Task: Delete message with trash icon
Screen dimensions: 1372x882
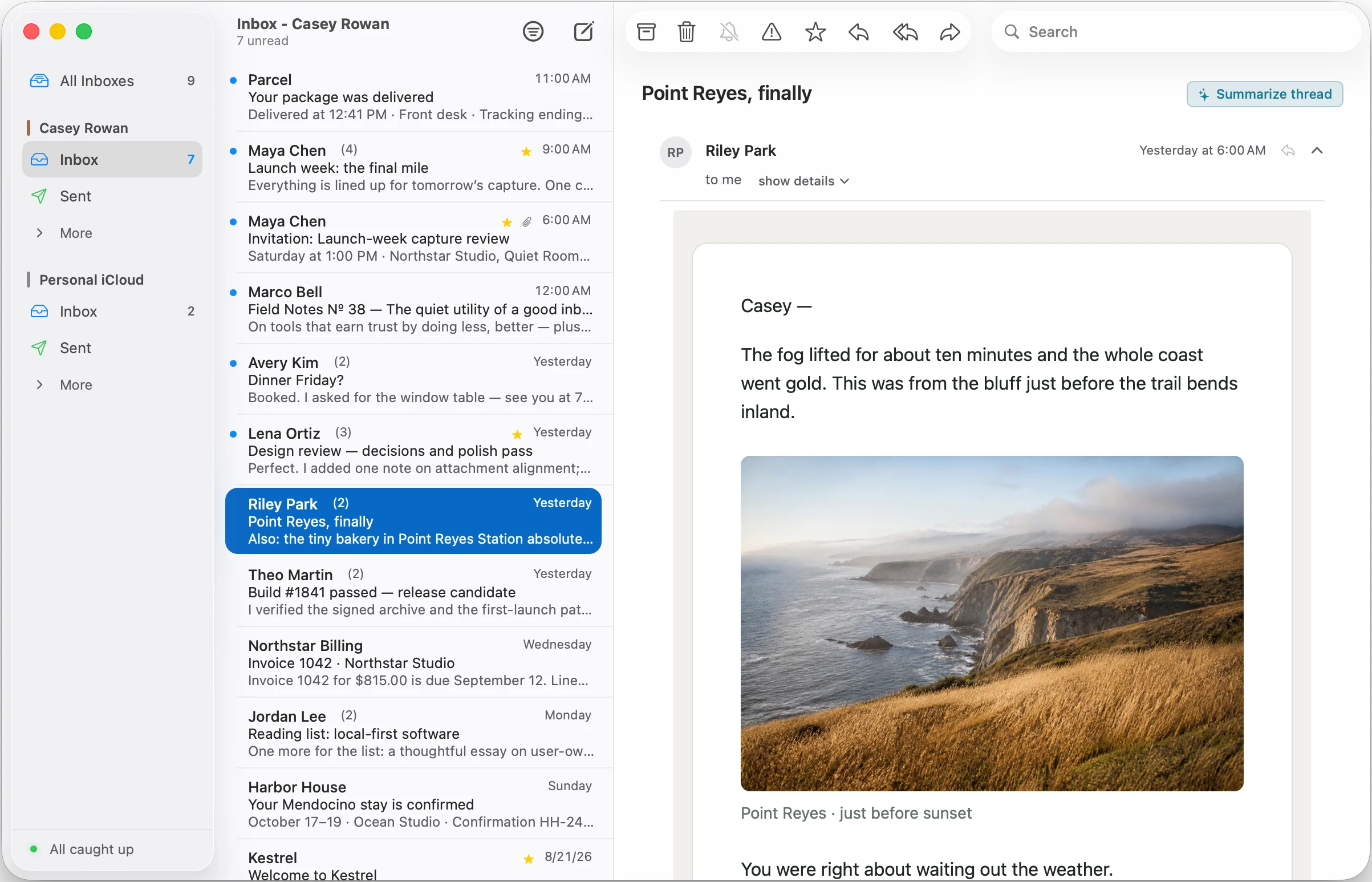Action: click(x=687, y=31)
